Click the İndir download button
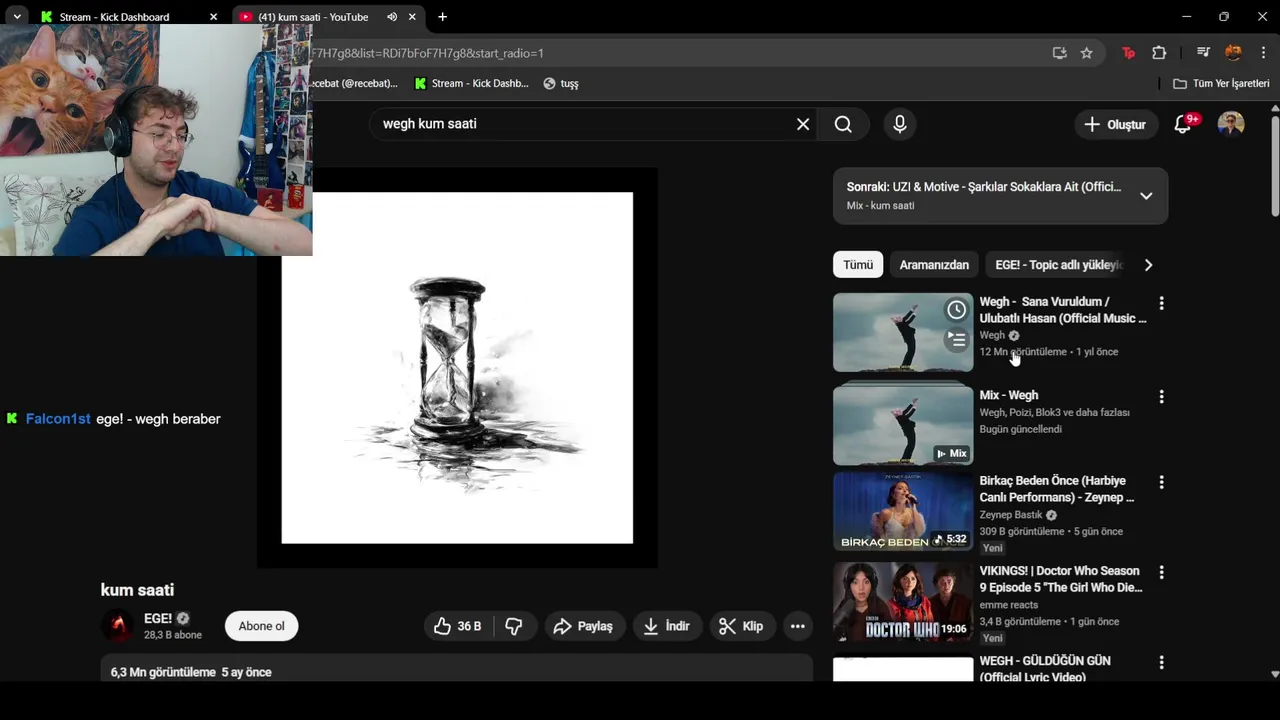The width and height of the screenshot is (1280, 720). [x=667, y=626]
